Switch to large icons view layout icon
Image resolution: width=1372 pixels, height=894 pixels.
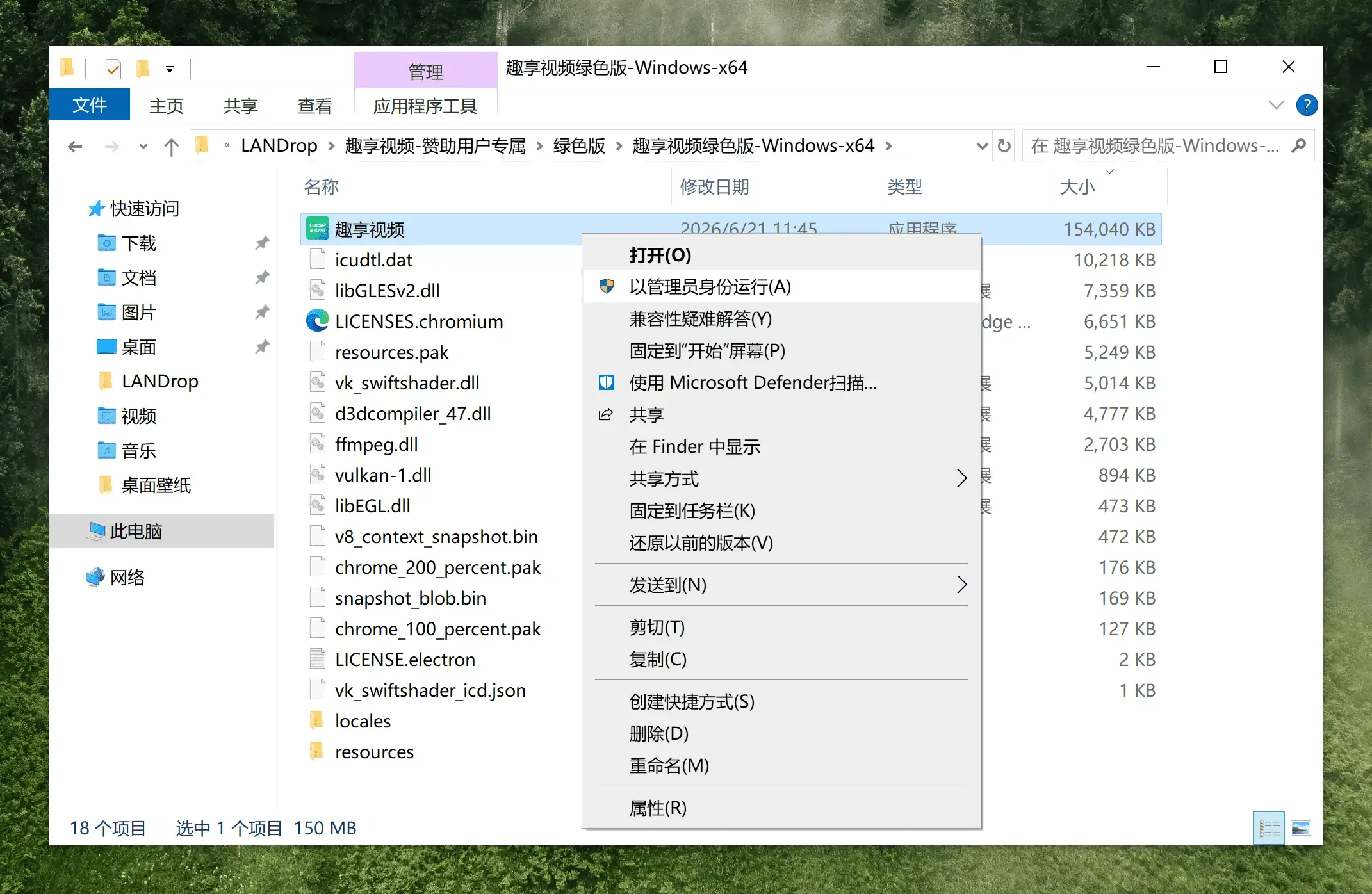(1301, 828)
